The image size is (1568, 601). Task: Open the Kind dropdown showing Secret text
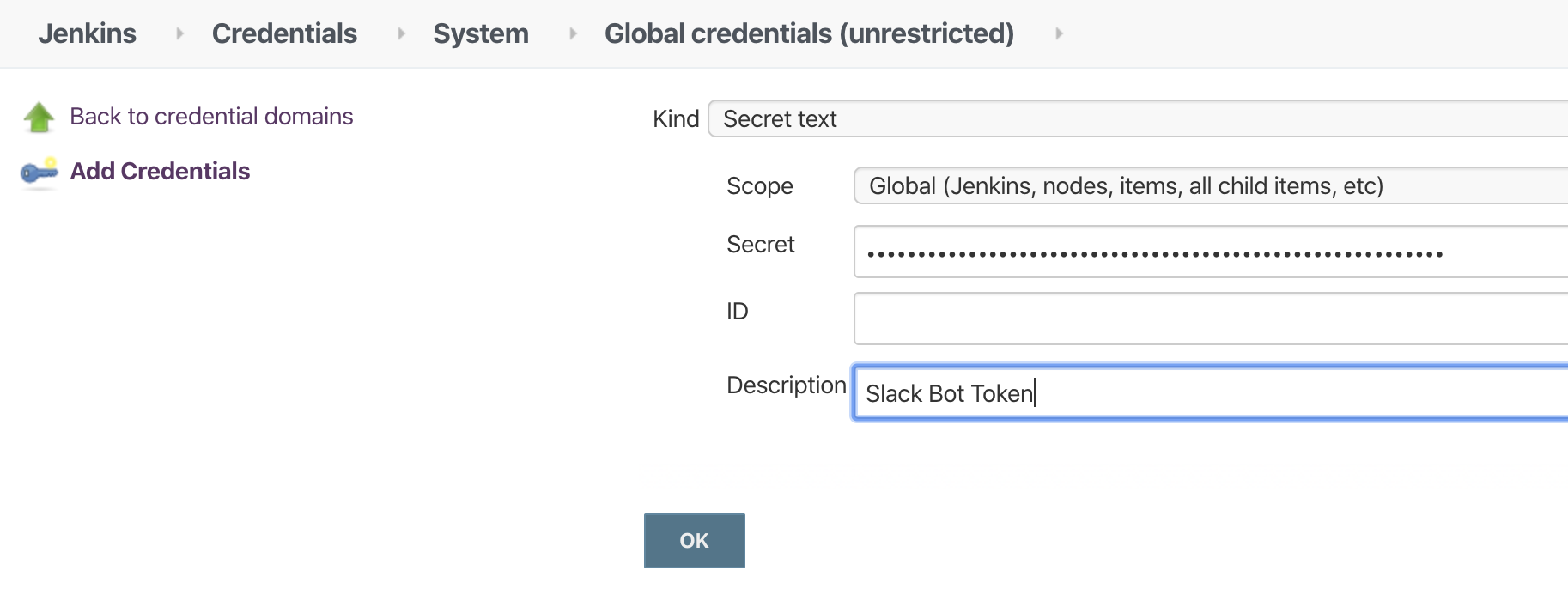coord(1138,118)
